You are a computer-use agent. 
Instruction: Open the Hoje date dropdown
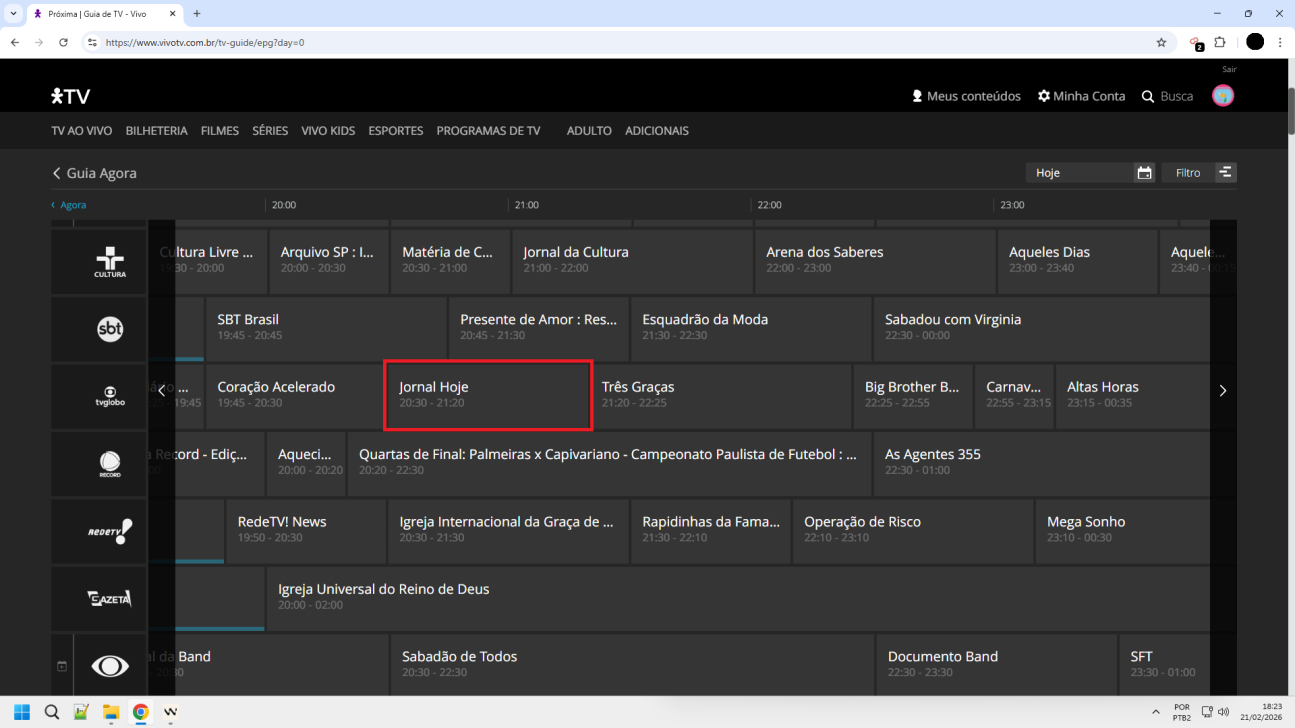coord(1090,173)
